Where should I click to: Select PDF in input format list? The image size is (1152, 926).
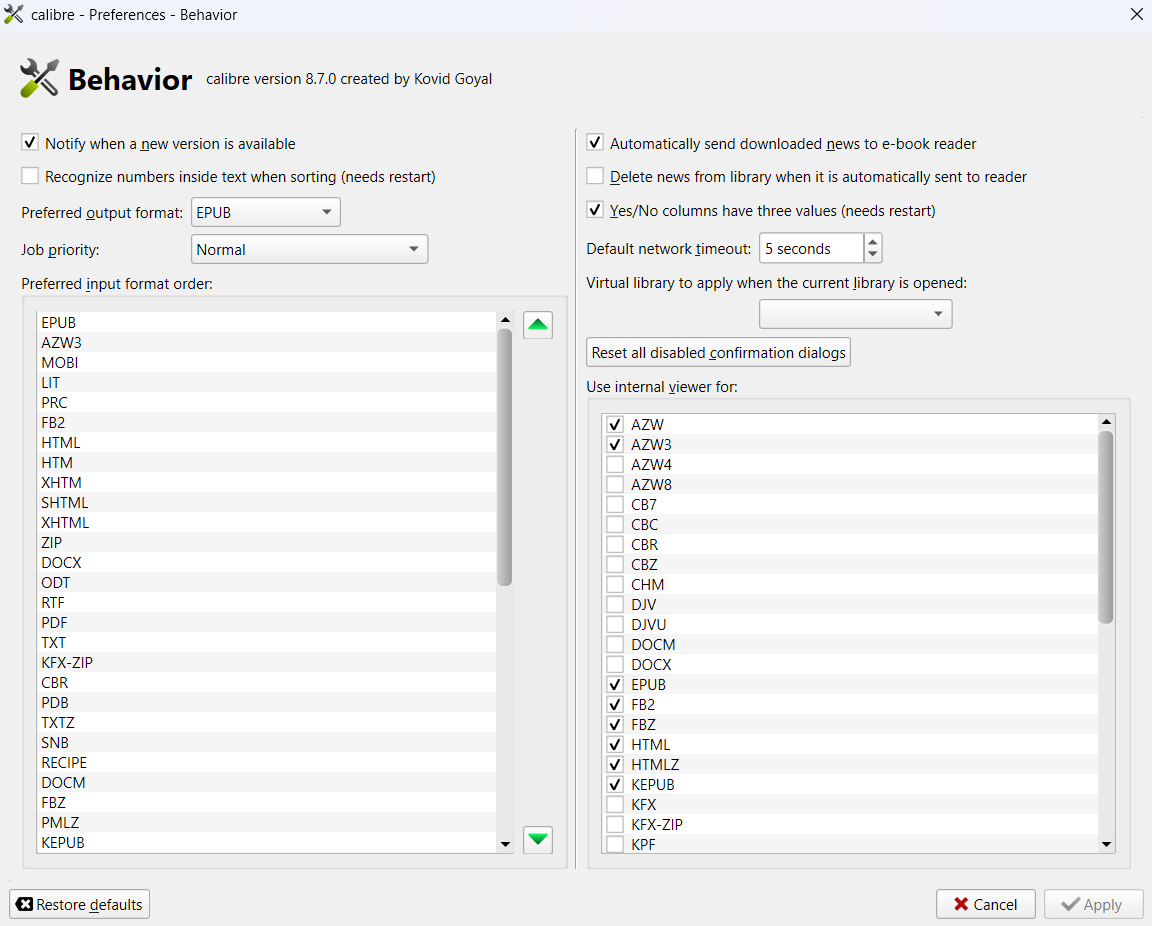(267, 622)
